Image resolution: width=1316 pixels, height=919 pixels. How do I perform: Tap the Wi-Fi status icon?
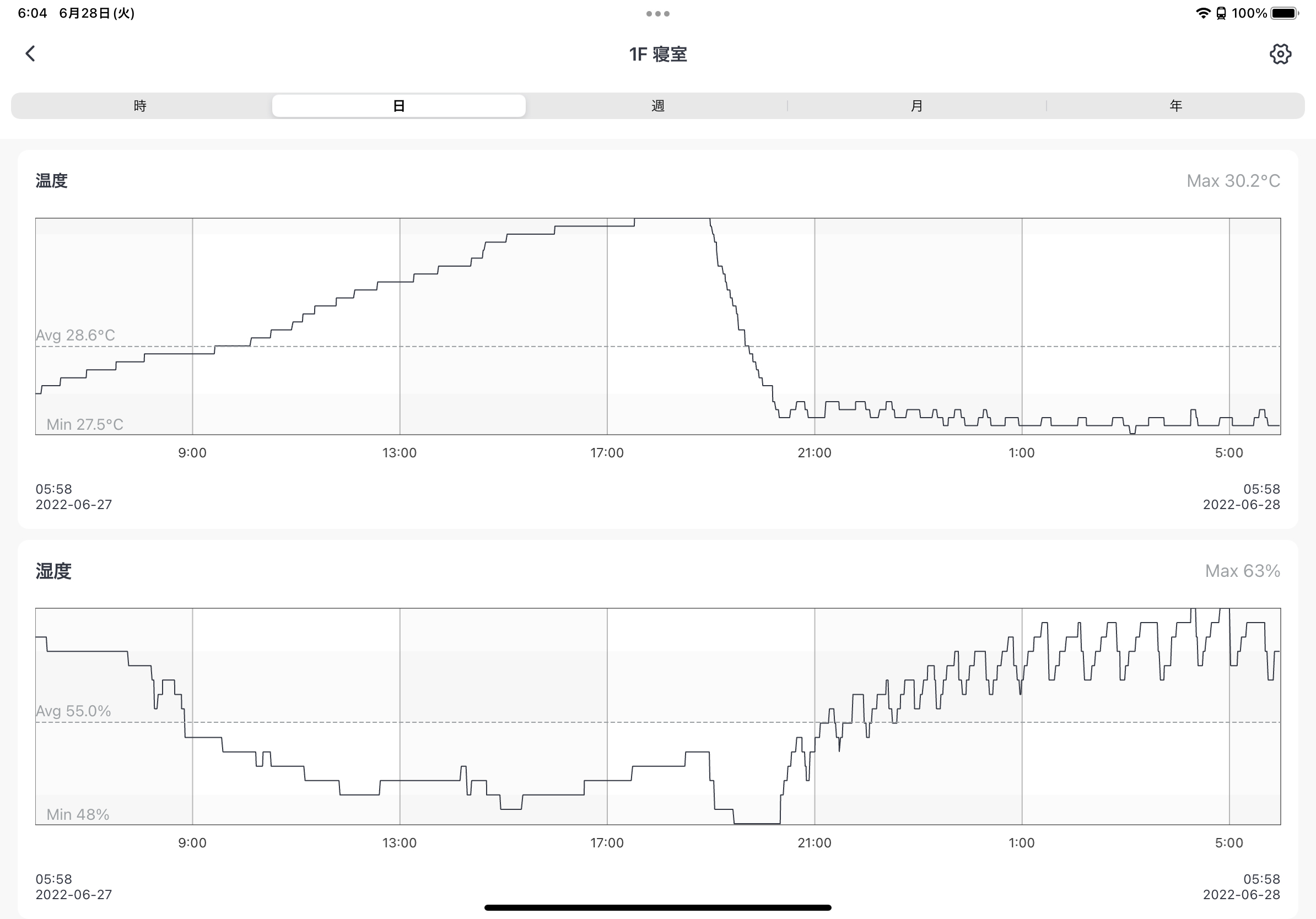[1202, 13]
